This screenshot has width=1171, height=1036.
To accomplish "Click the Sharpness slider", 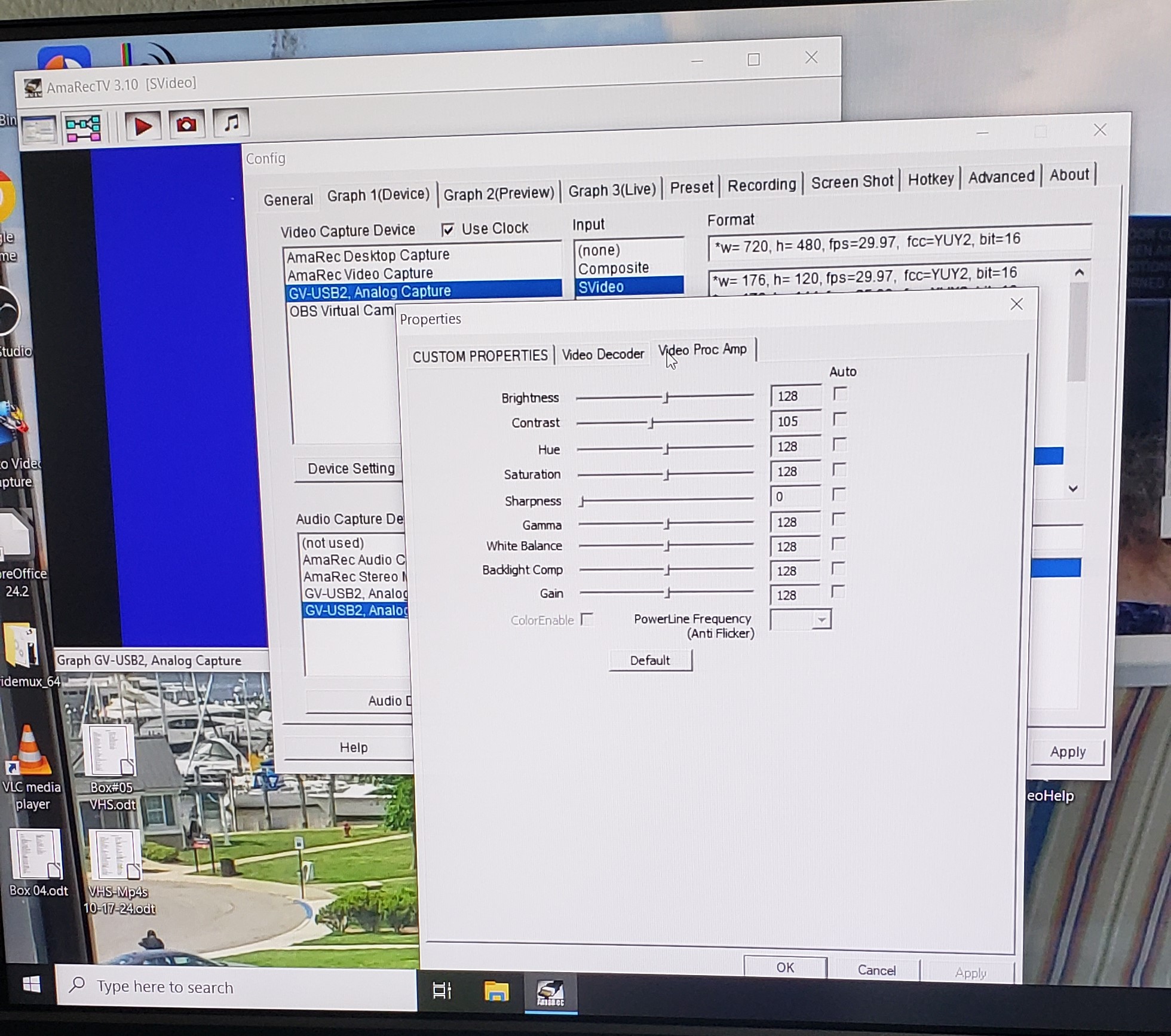I will point(666,500).
